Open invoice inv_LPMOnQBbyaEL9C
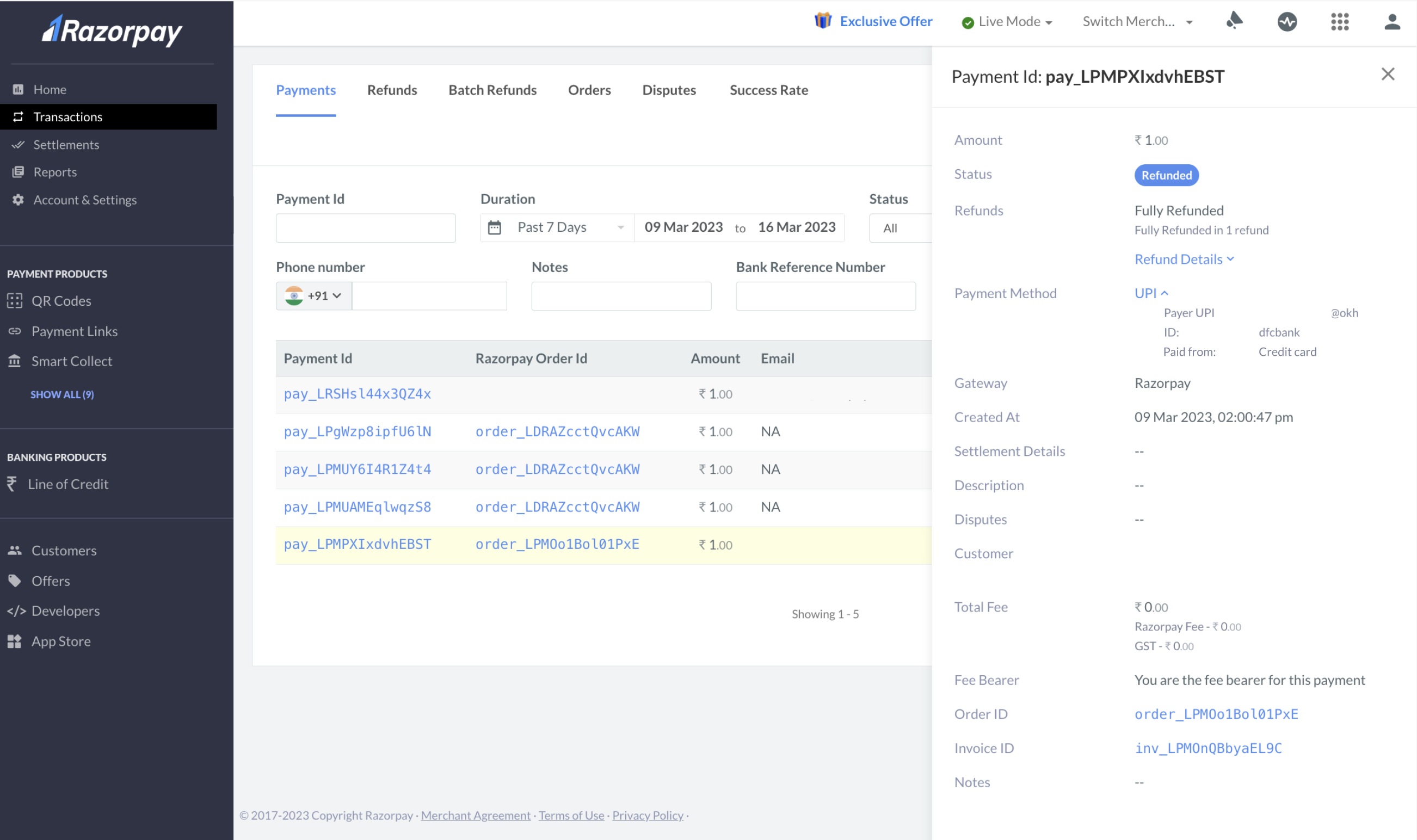The width and height of the screenshot is (1417, 840). coord(1208,748)
